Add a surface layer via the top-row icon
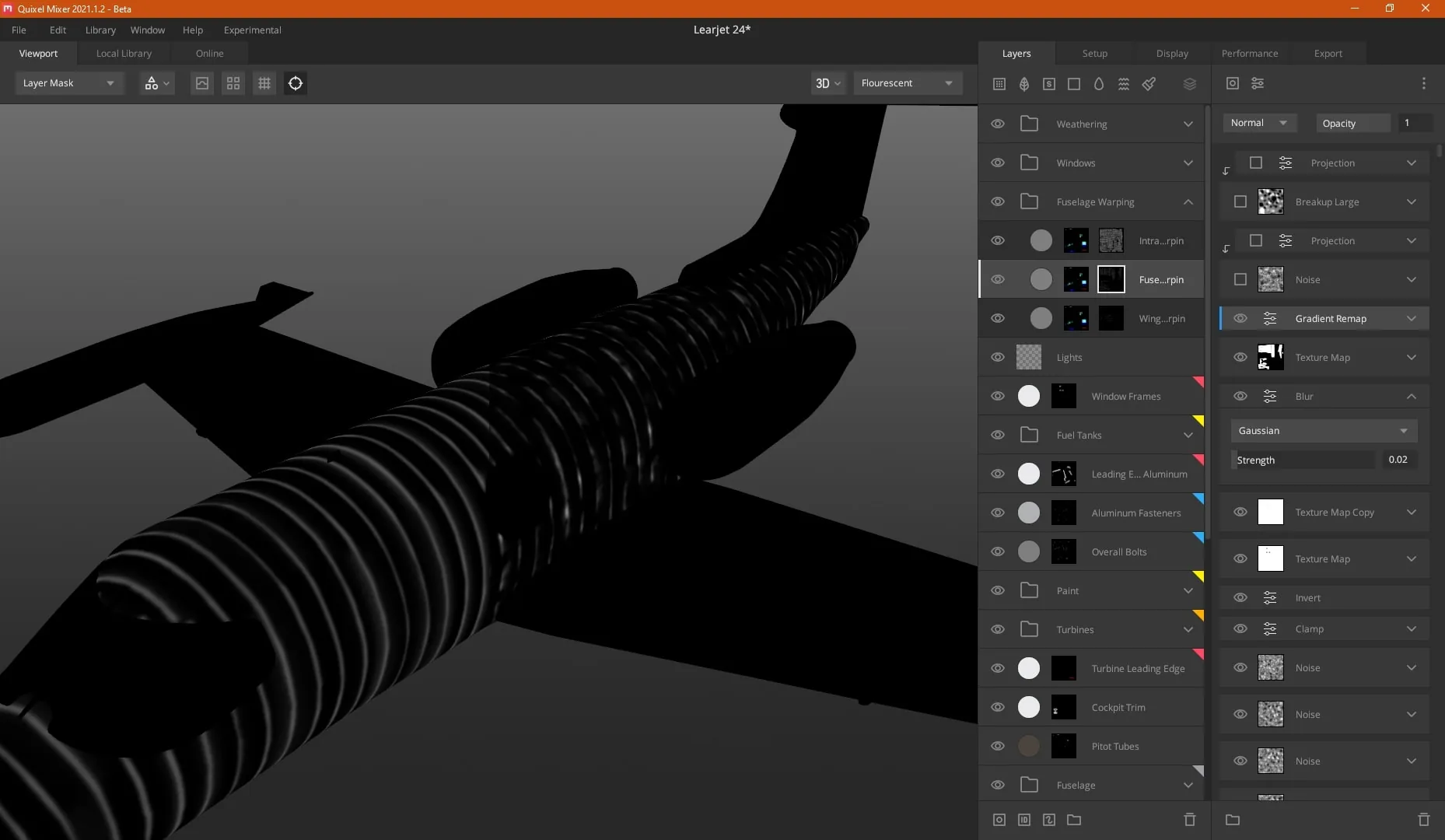 pos(999,83)
